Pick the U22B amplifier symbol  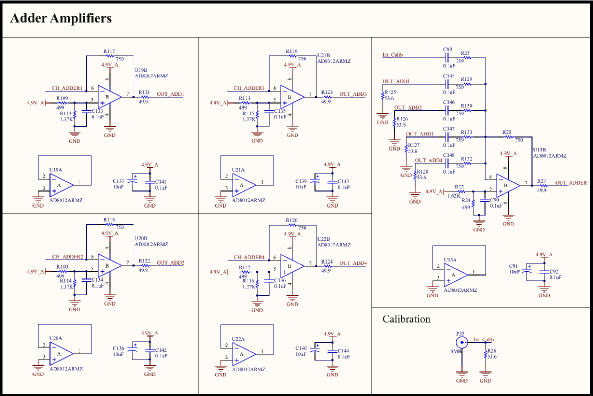click(292, 266)
